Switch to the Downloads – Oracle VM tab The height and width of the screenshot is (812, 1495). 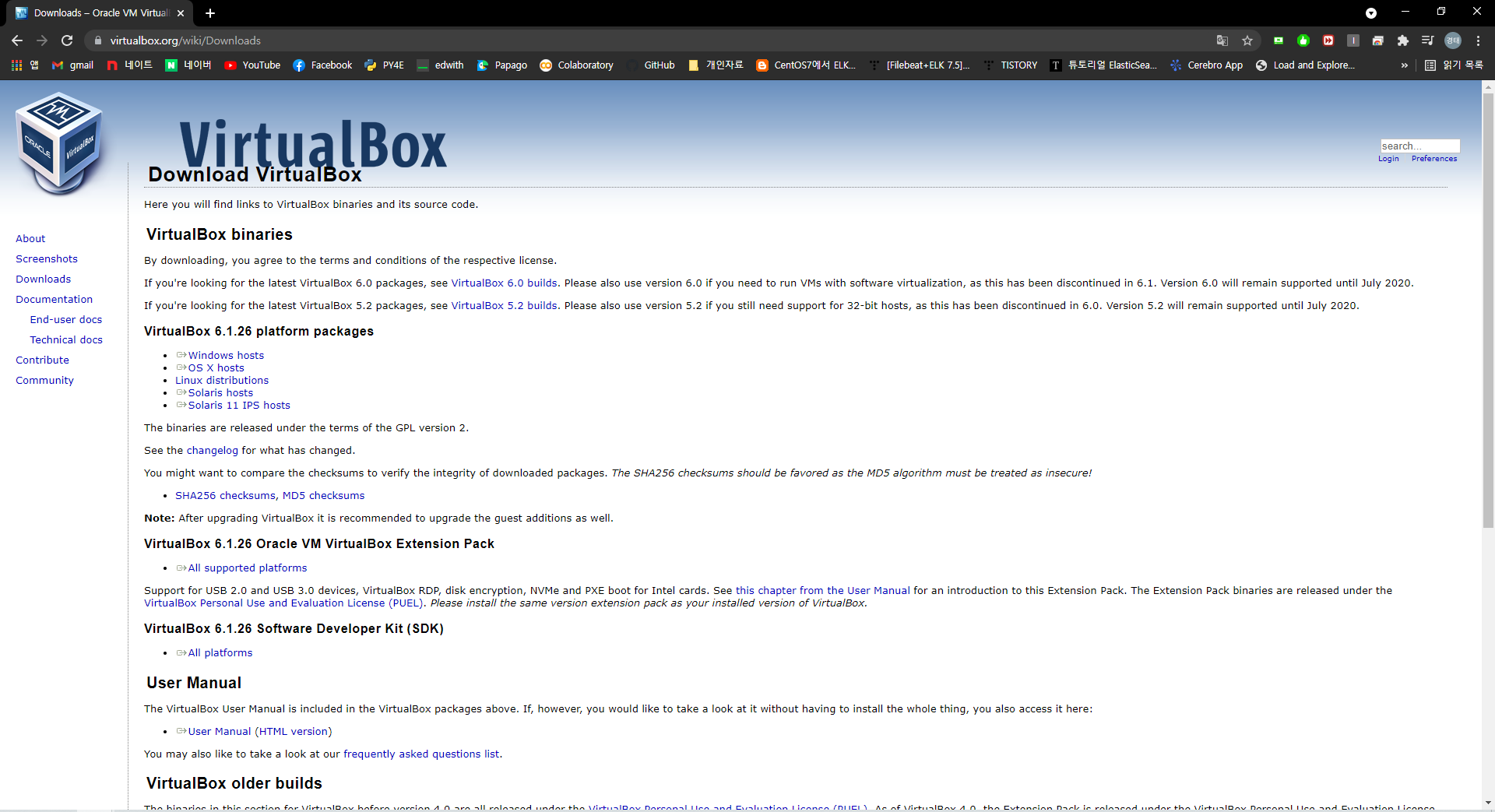tap(101, 13)
